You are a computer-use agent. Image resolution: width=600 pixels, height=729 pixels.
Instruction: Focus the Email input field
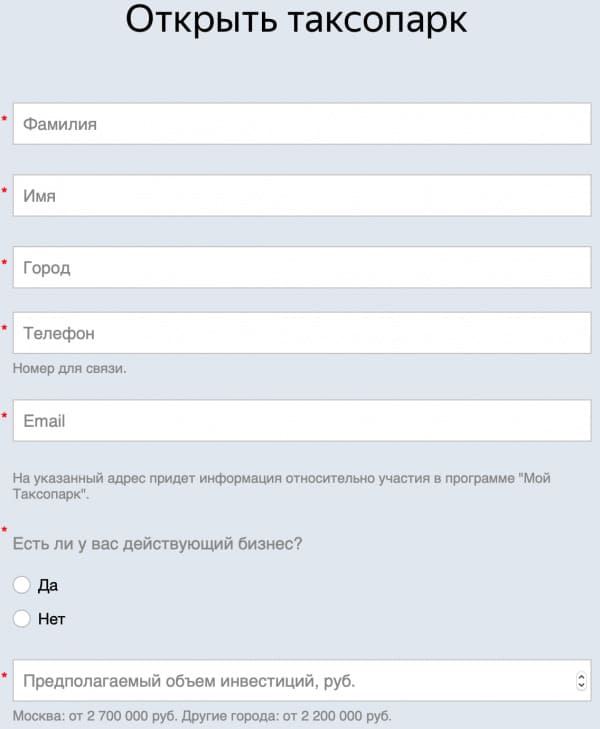coord(302,420)
